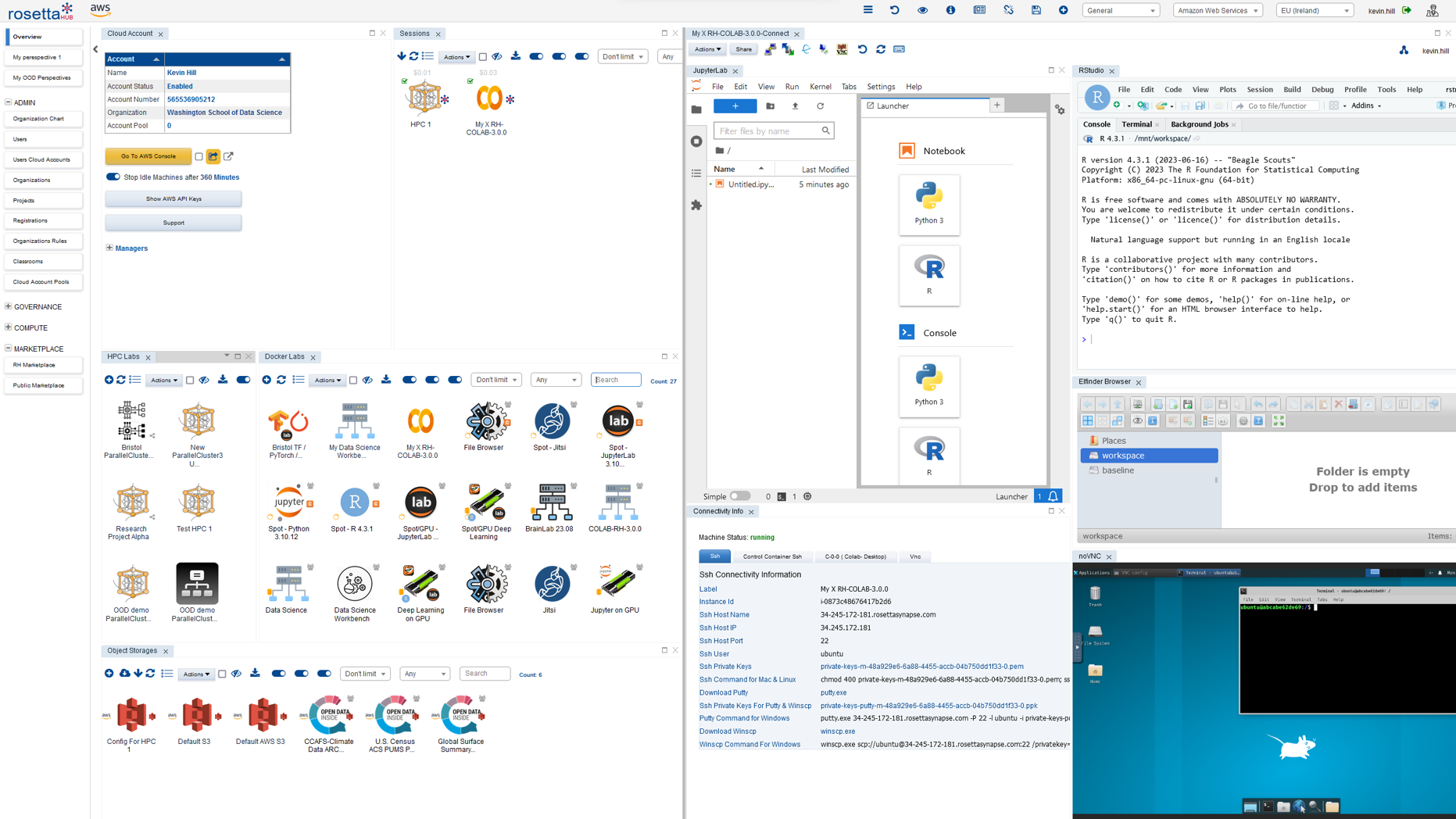Click the virtual keyboard icon in Connect toolbar
The height and width of the screenshot is (819, 1456).
(900, 49)
